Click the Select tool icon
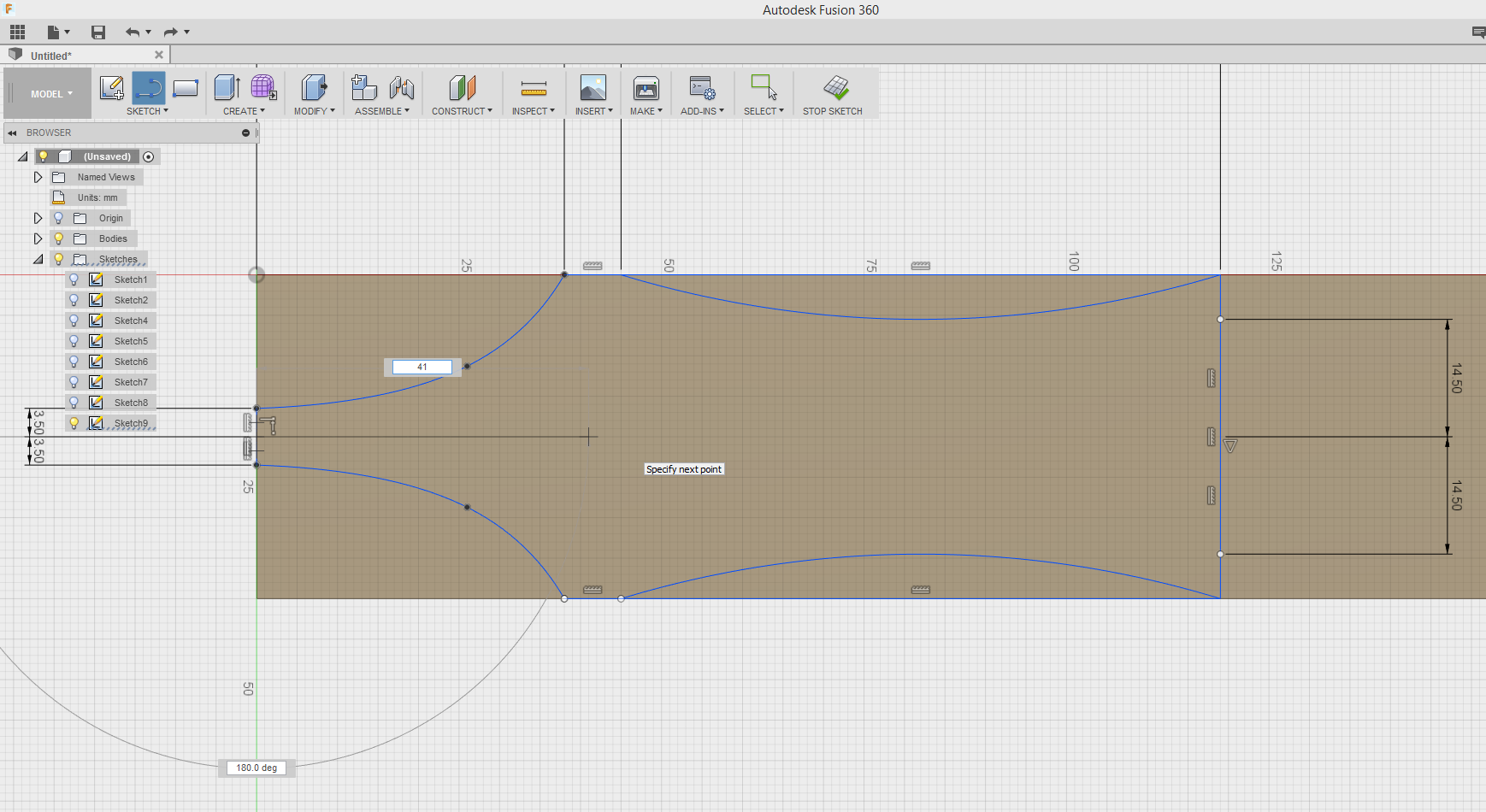1486x812 pixels. tap(764, 87)
